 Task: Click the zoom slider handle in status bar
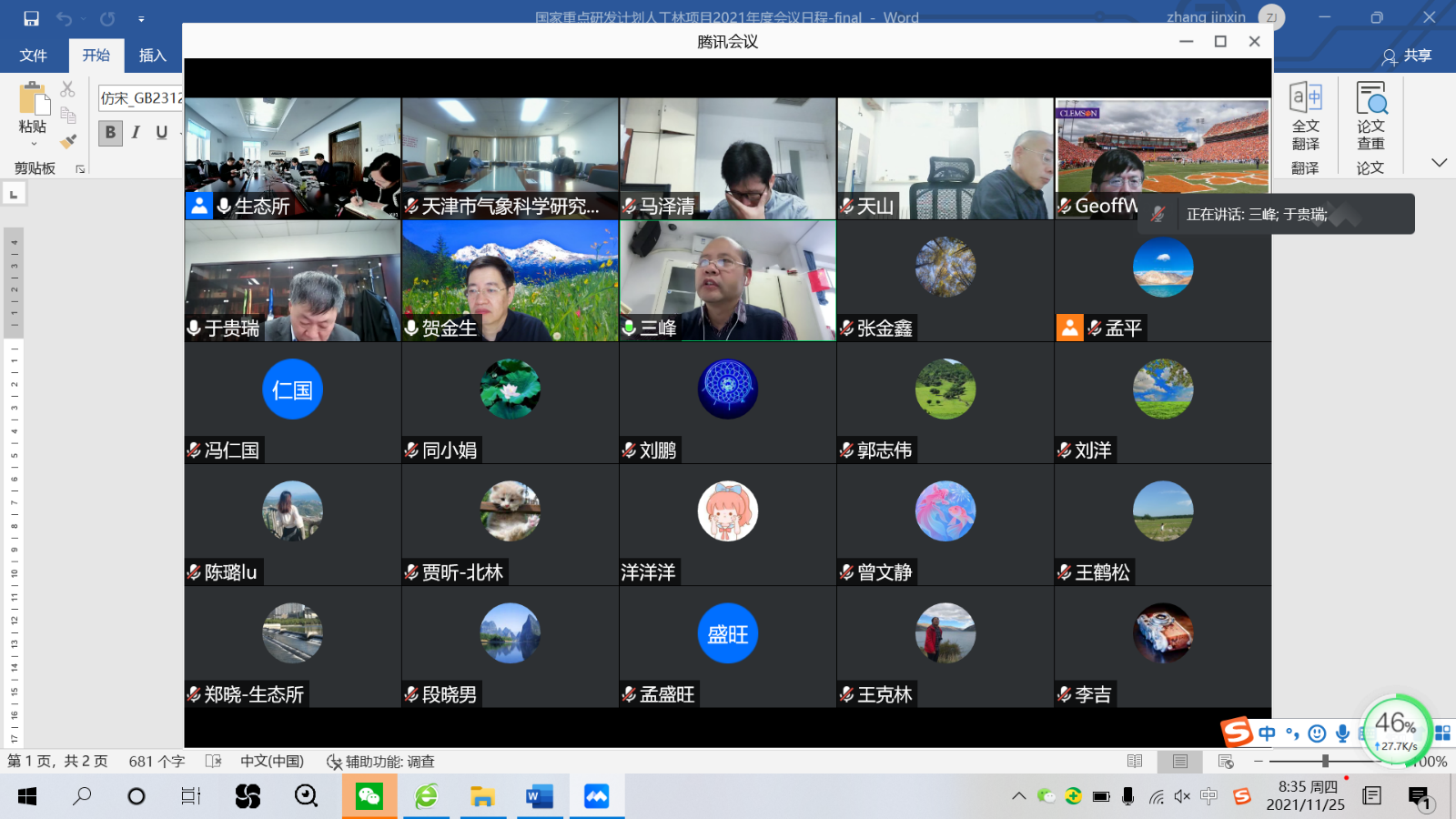pos(1325,761)
